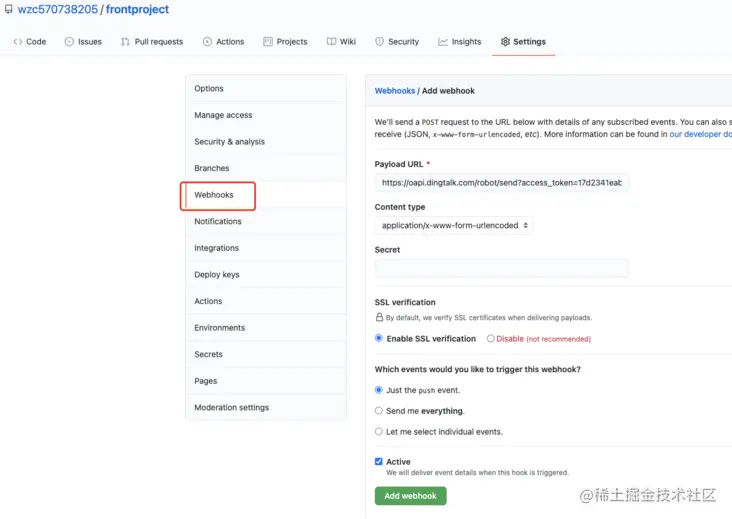Select the Settings tab
The width and height of the screenshot is (732, 519).
(x=523, y=42)
